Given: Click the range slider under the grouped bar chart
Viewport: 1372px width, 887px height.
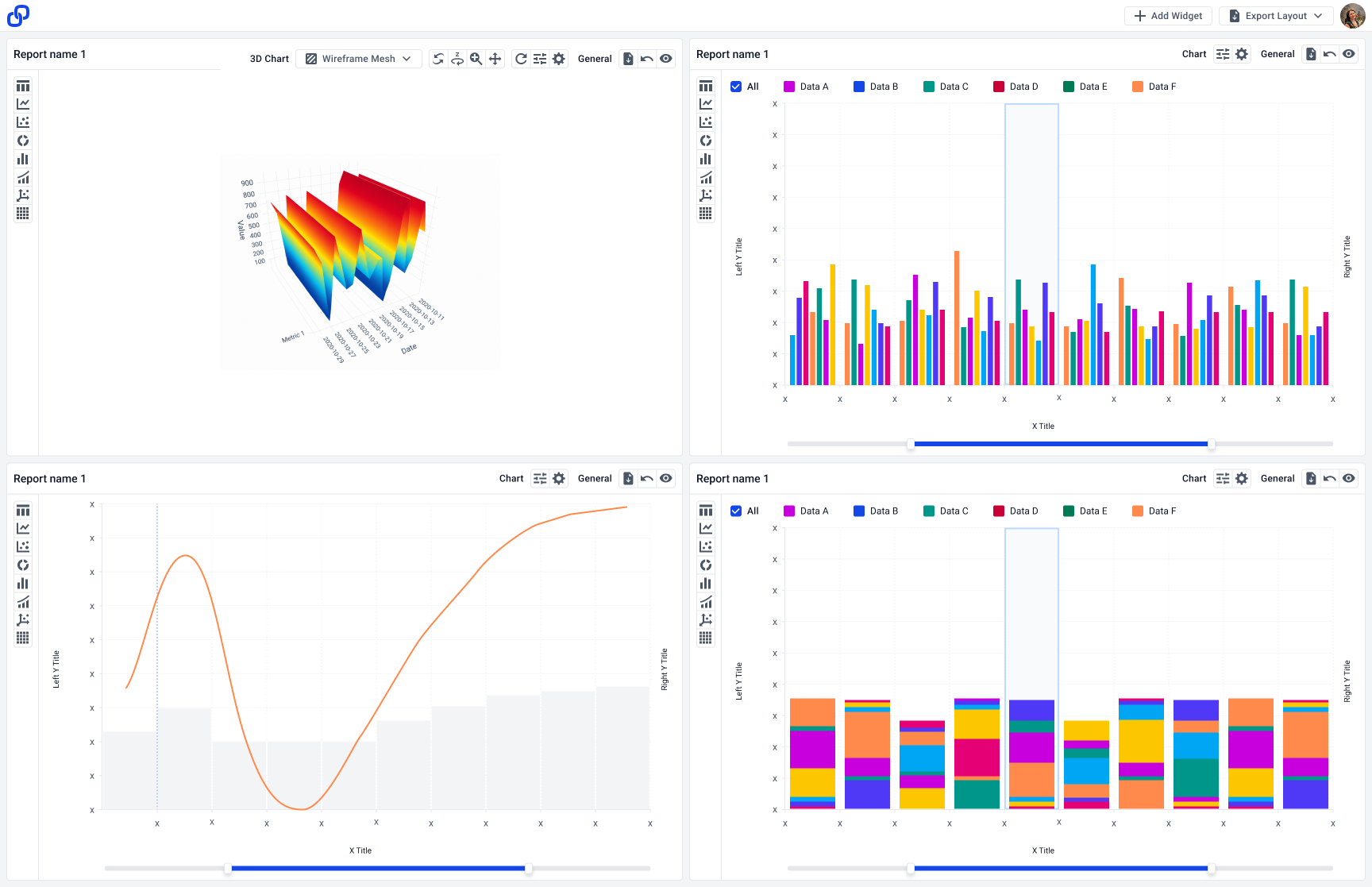Looking at the screenshot, I should (1060, 444).
